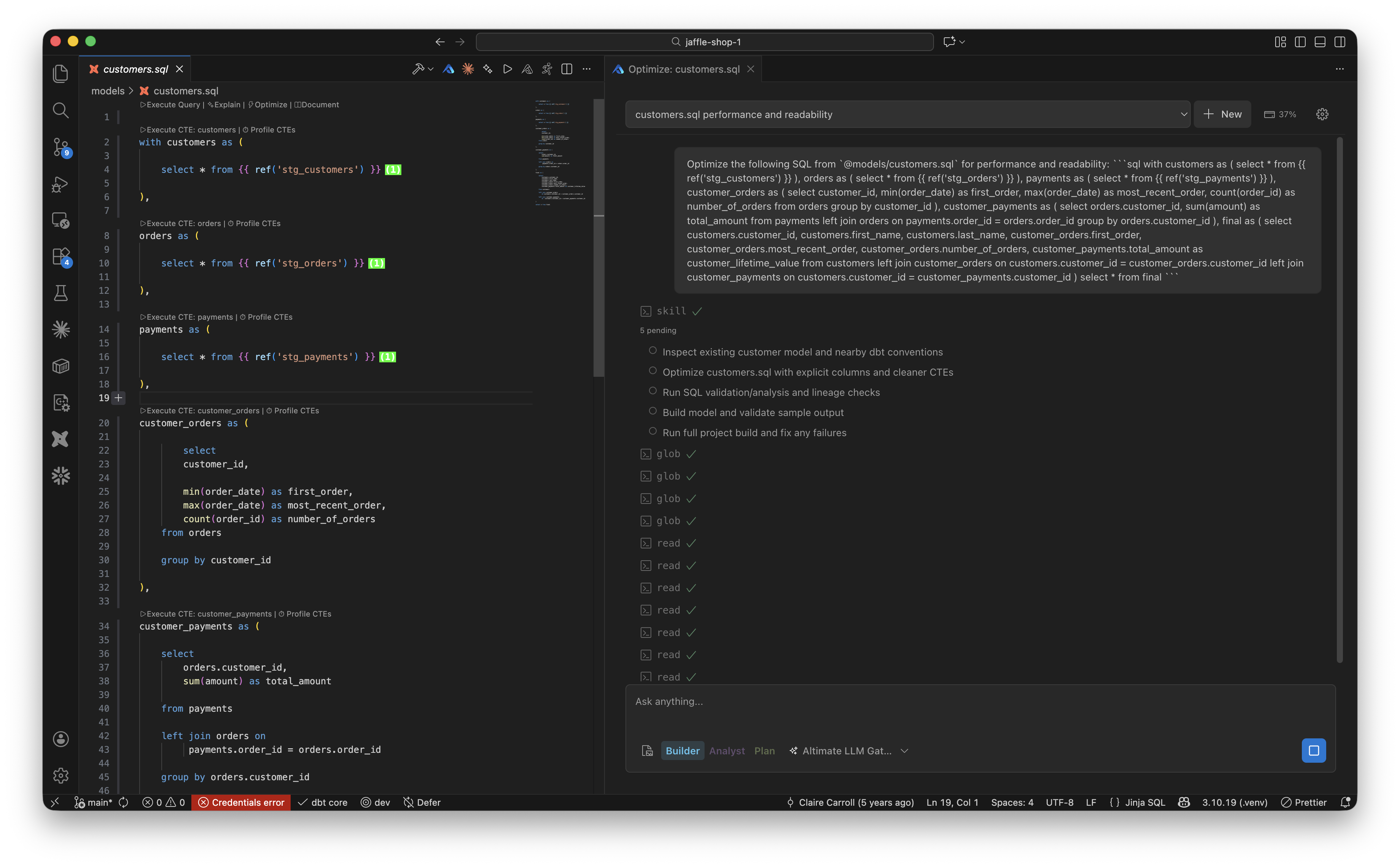Open the Explorer view in activity bar

click(x=61, y=74)
